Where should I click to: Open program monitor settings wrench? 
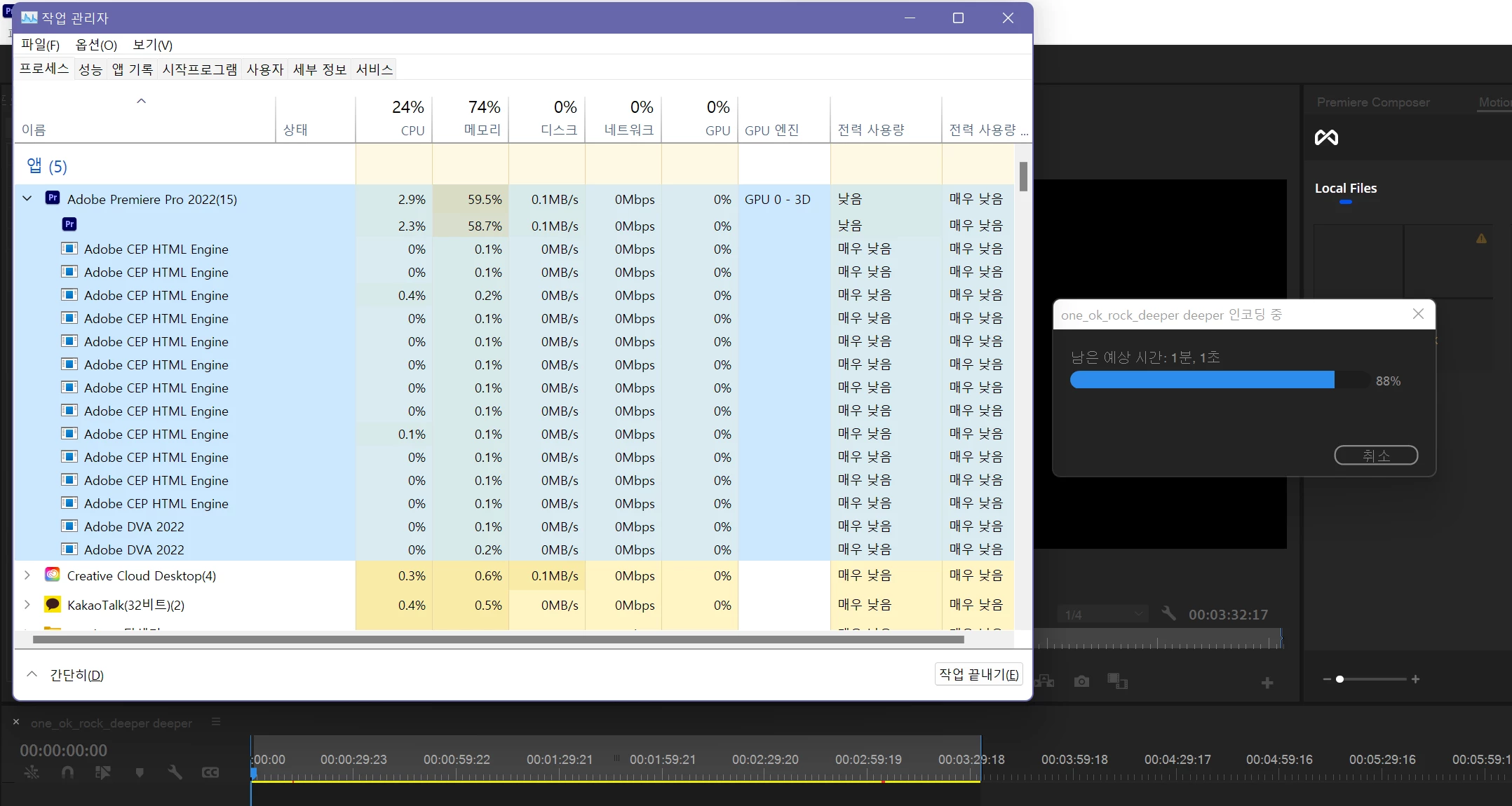click(x=1168, y=614)
